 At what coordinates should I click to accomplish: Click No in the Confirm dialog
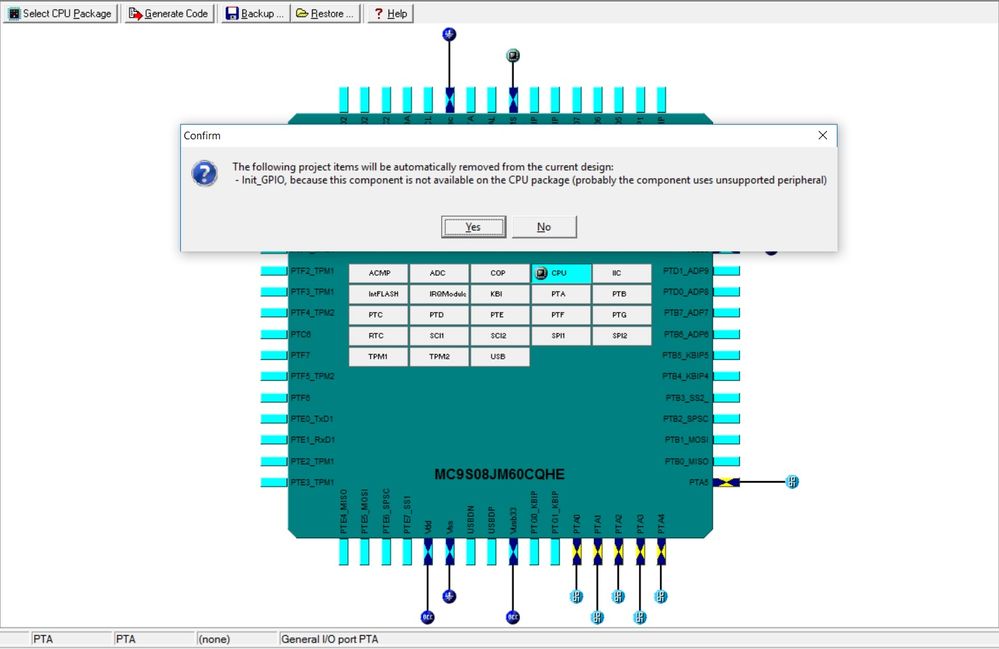[x=544, y=227]
